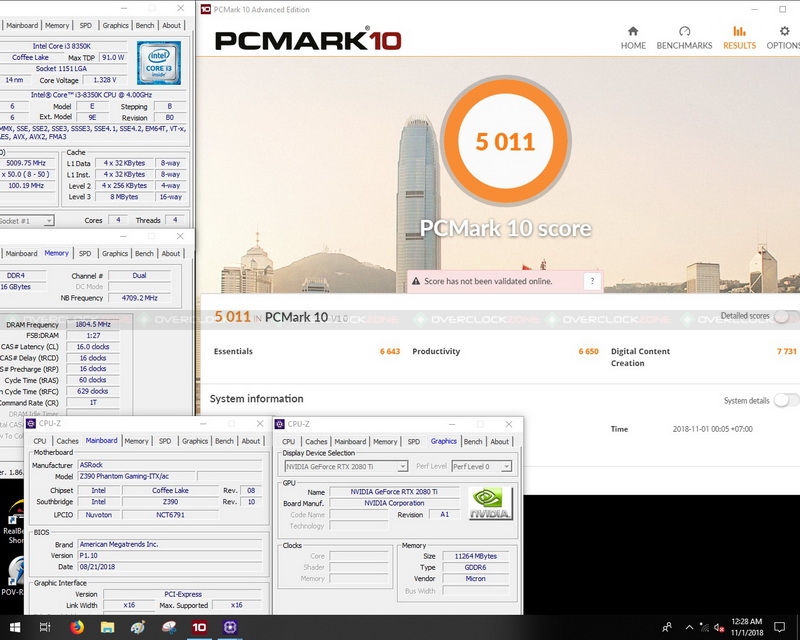The image size is (800, 640).
Task: Switch to CPU tab in the ASRock motherboard window
Action: pos(40,441)
